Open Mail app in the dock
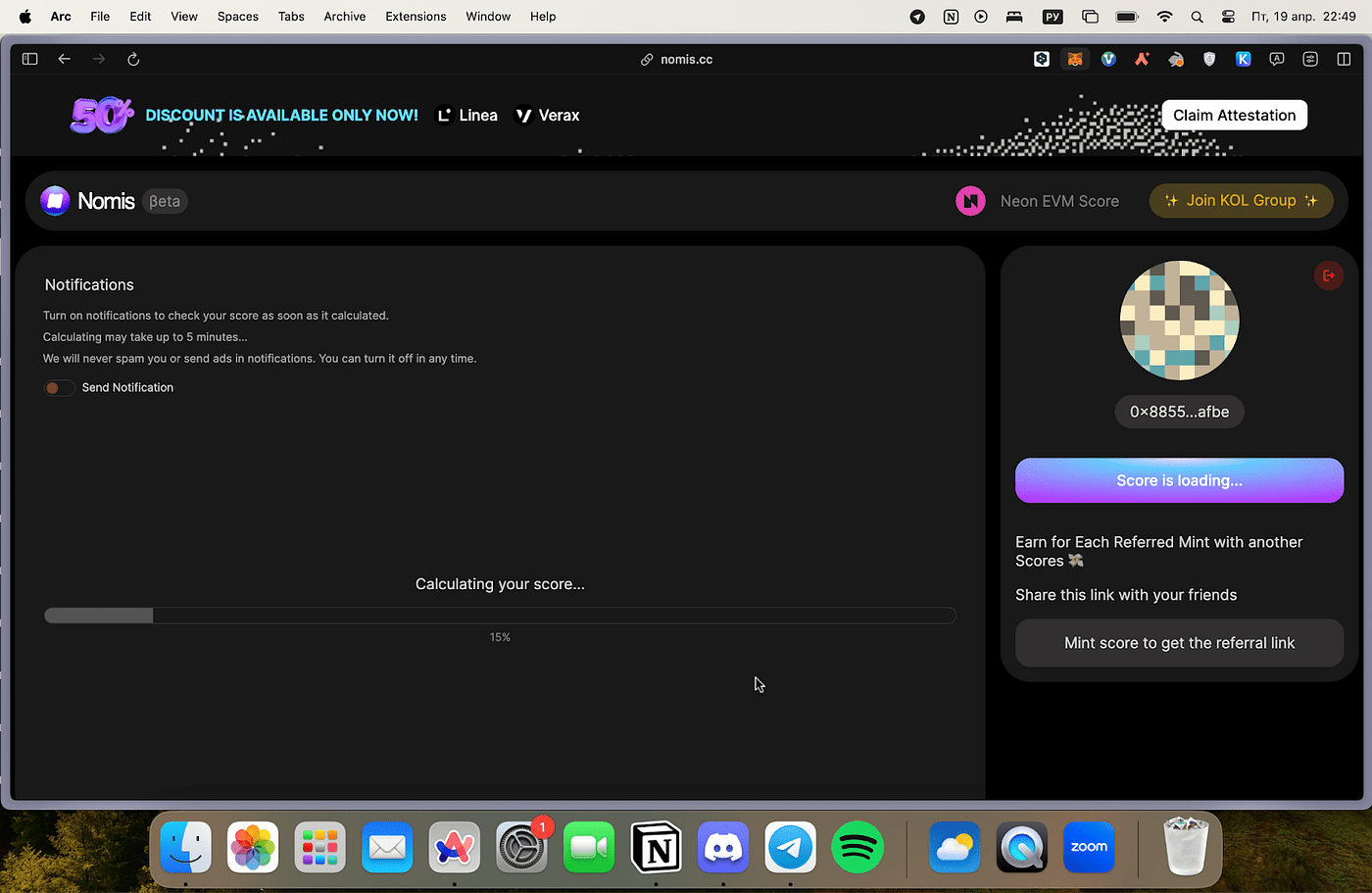 387,847
